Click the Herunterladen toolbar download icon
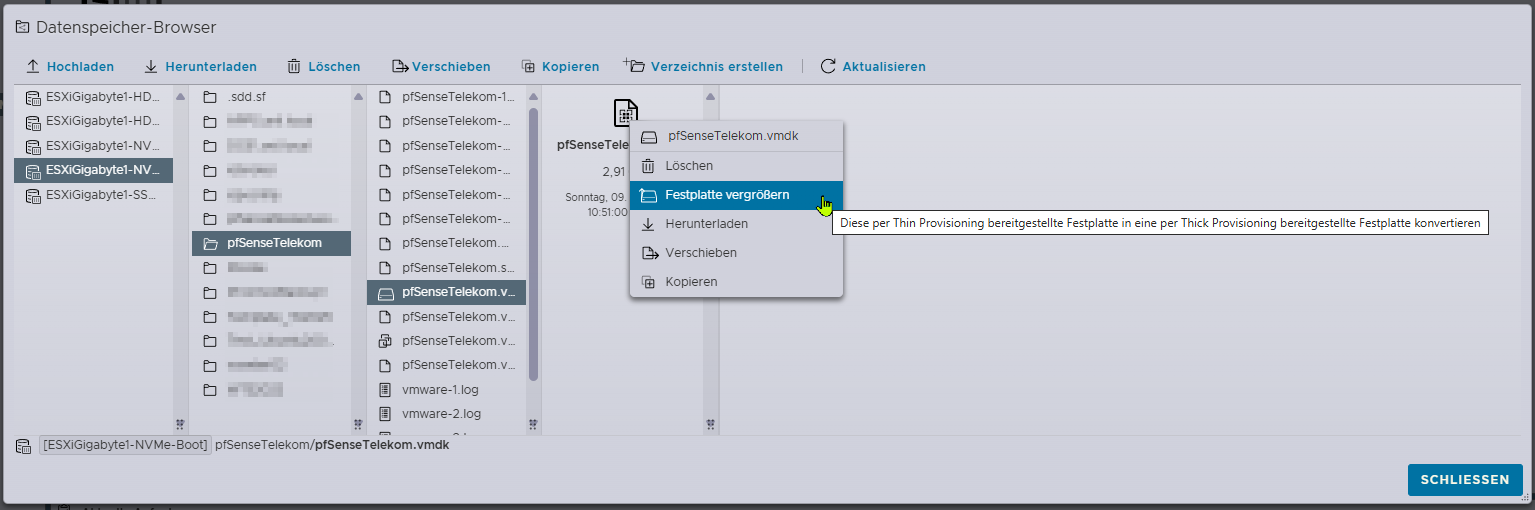This screenshot has width=1535, height=510. point(151,67)
